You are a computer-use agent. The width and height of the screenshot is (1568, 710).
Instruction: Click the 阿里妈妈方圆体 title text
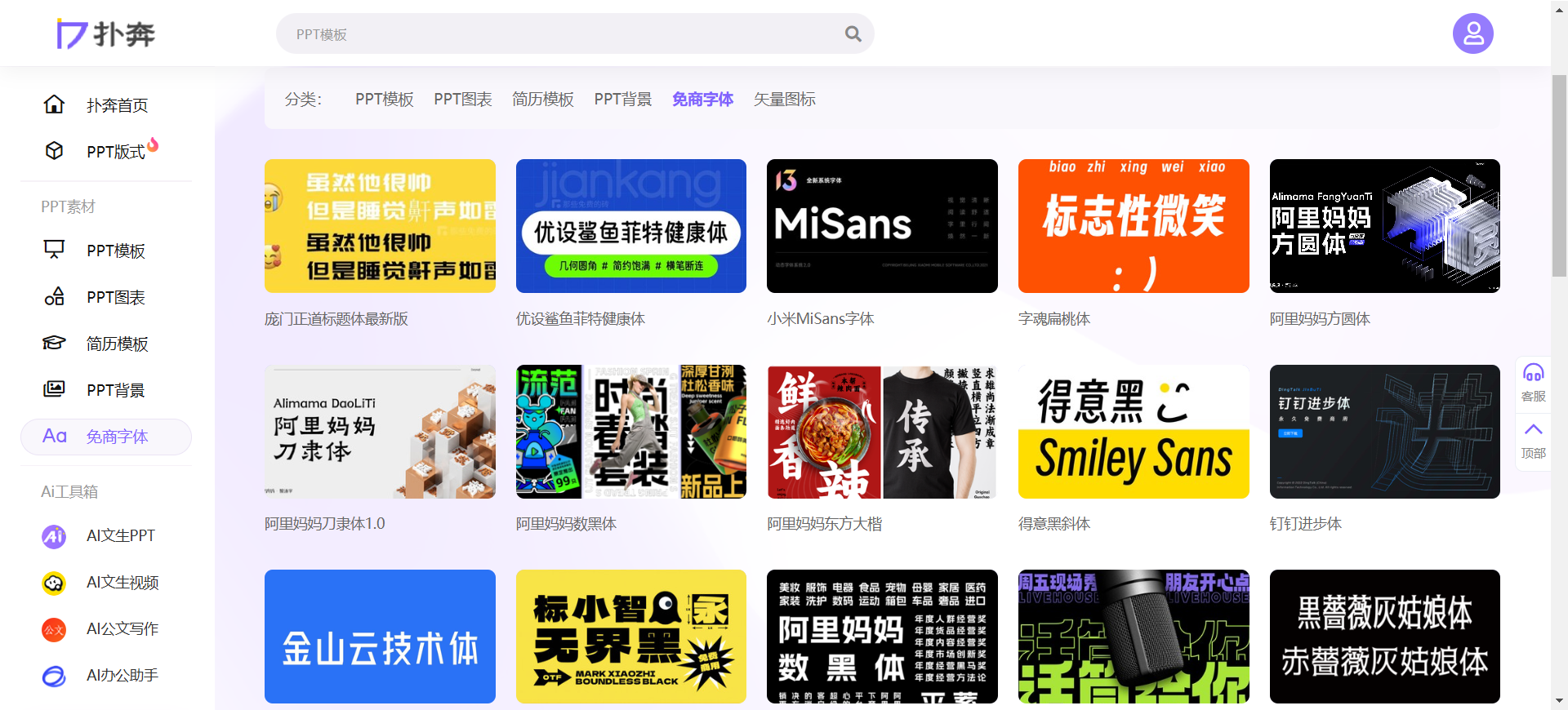coord(1320,319)
